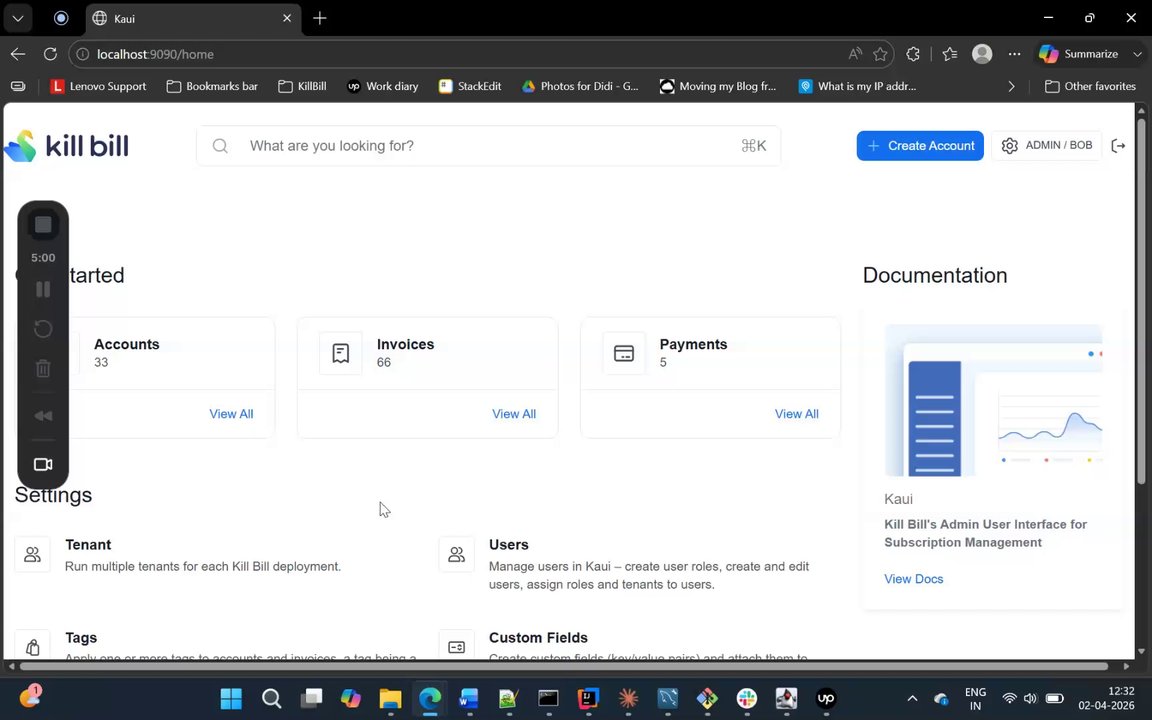Open the Windows Start menu
The width and height of the screenshot is (1152, 720).
click(231, 698)
